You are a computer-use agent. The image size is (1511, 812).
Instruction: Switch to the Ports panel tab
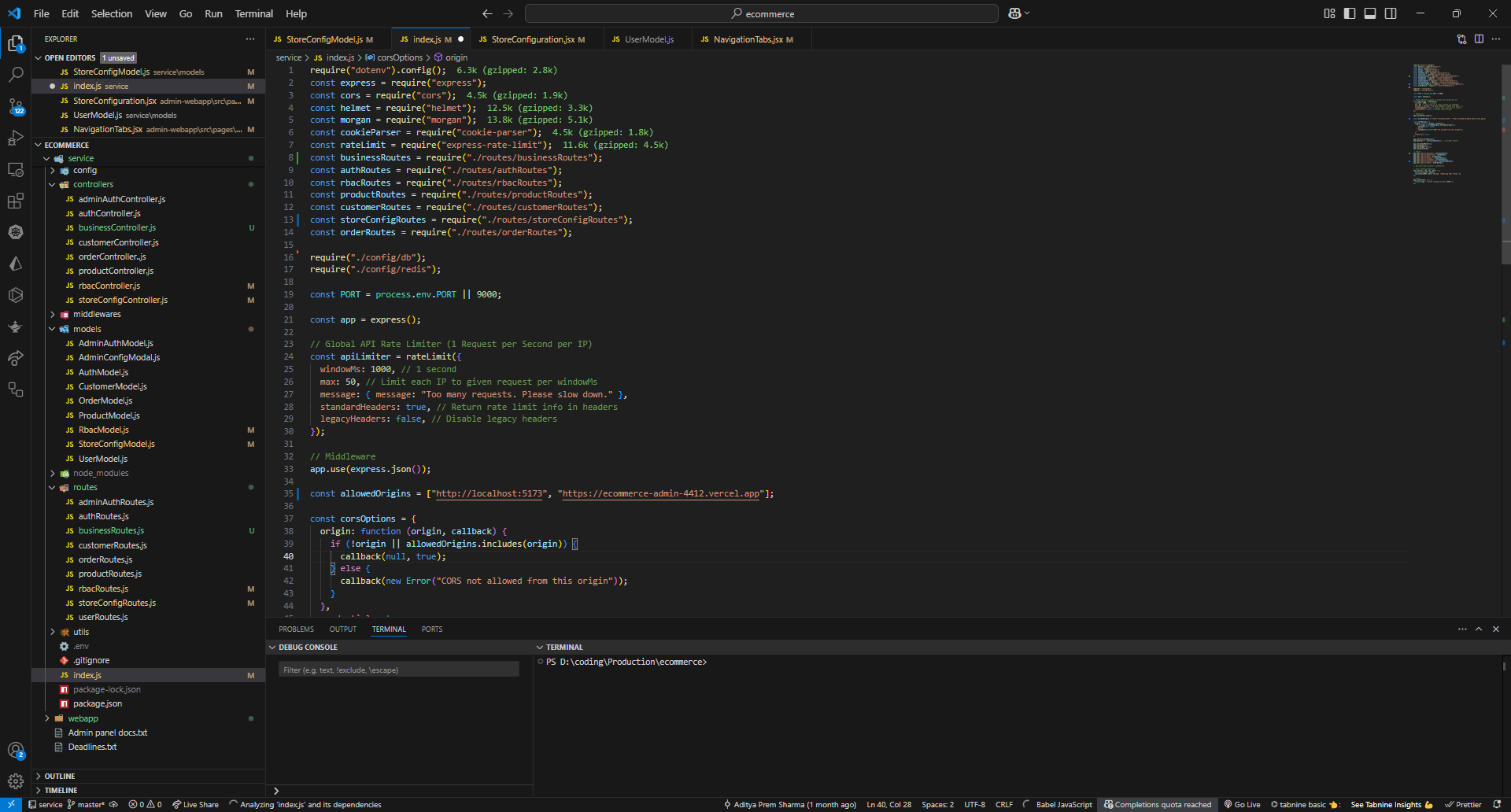[432, 629]
